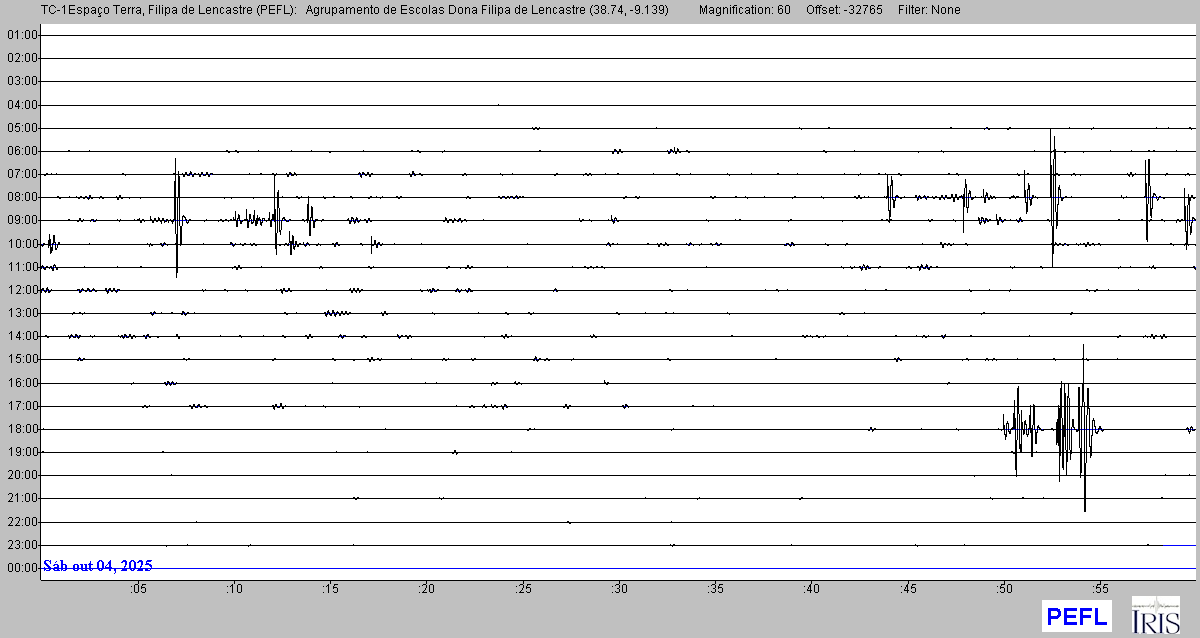Click the :45 minute axis tick label
Screen dimensions: 1200x638
coord(908,589)
